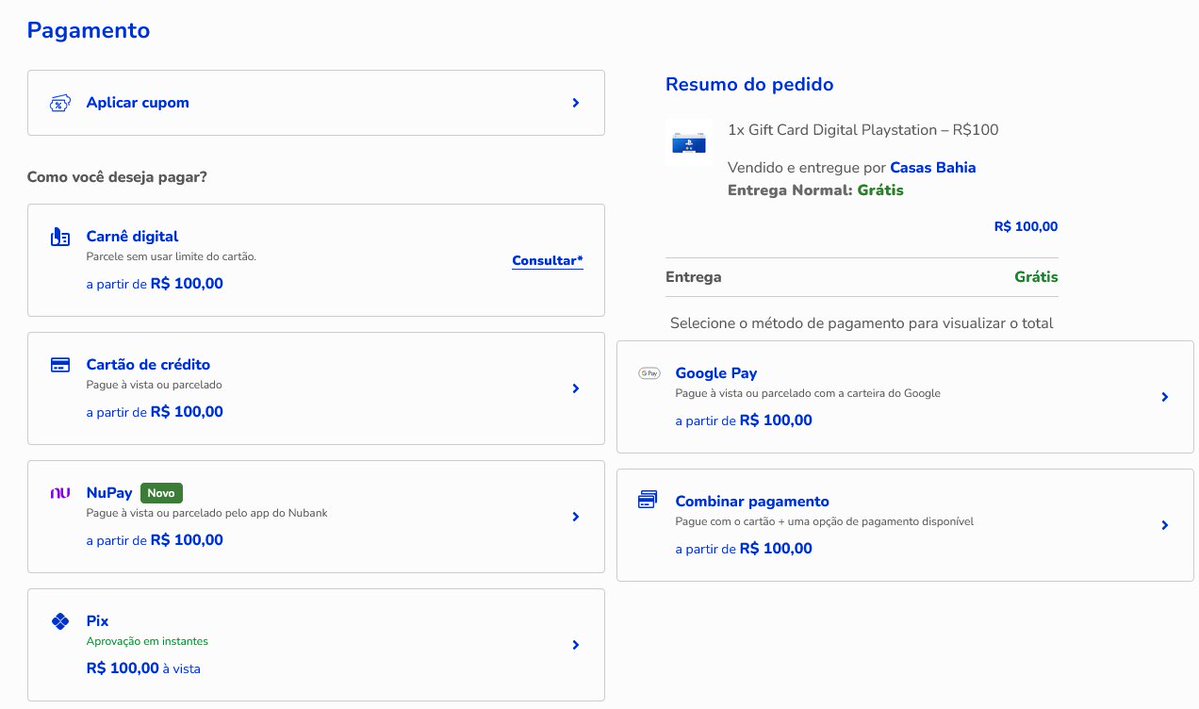Click Carnê digital 'a partir de R$ 100,00'

(x=154, y=284)
